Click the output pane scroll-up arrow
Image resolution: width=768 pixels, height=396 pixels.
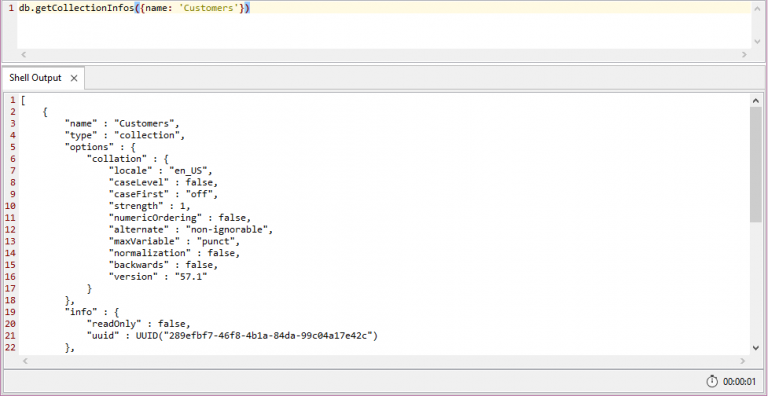click(756, 100)
